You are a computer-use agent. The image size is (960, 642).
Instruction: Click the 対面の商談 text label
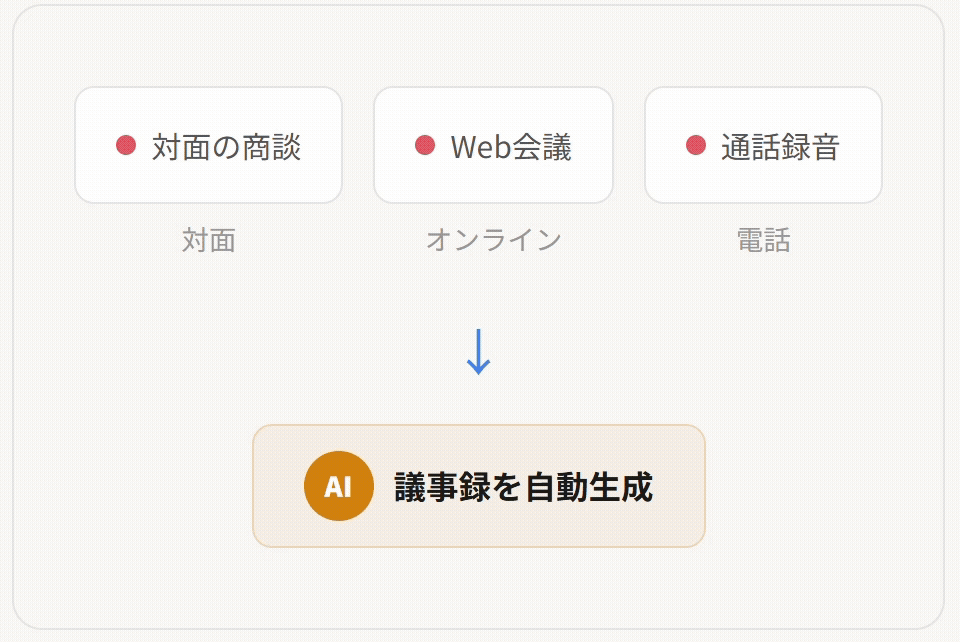(226, 147)
